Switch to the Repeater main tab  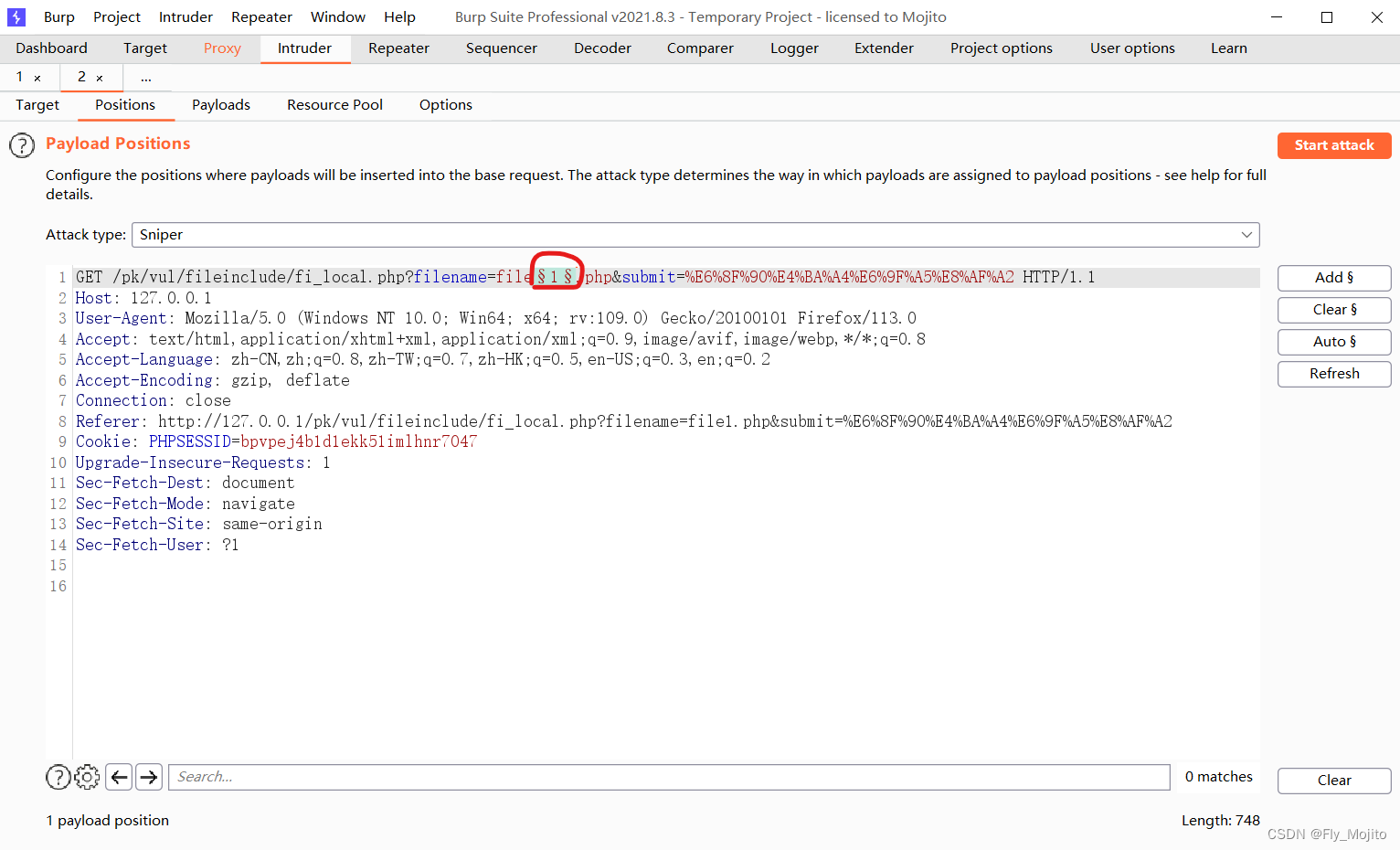(x=398, y=48)
